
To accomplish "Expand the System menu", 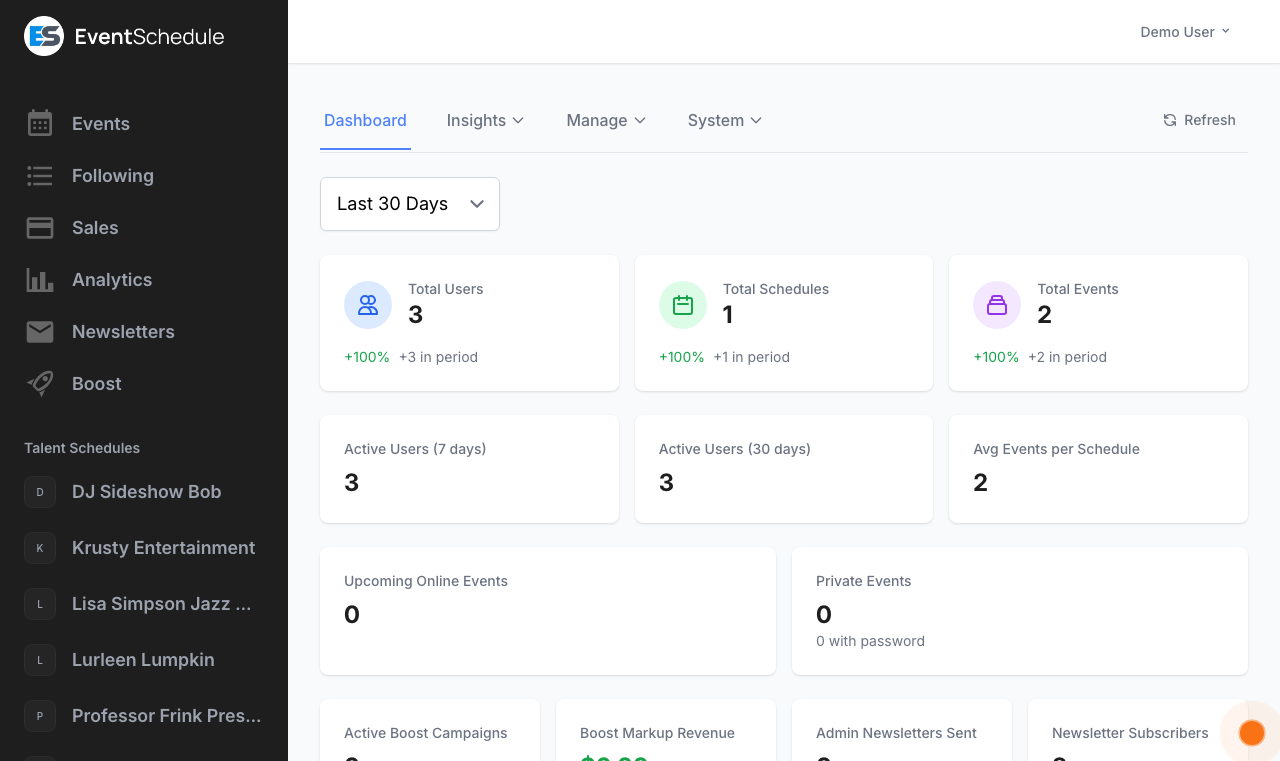I will (725, 120).
